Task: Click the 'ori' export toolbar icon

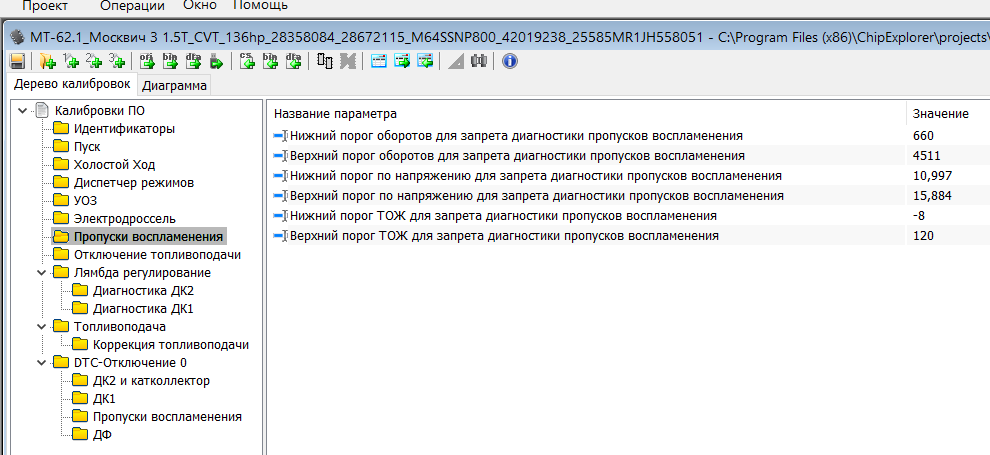Action: click(x=147, y=62)
